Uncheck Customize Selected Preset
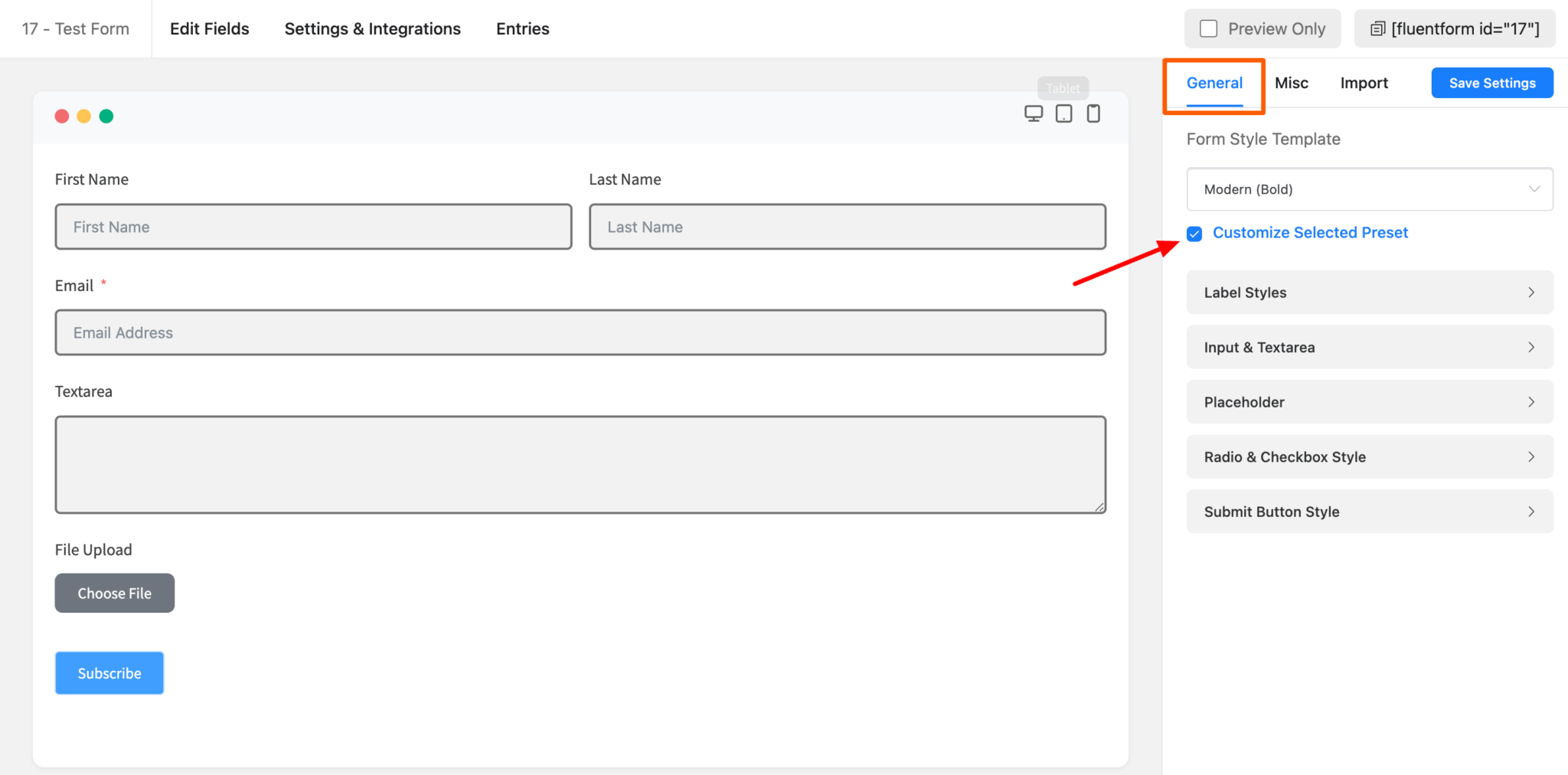This screenshot has width=1568, height=775. tap(1194, 234)
